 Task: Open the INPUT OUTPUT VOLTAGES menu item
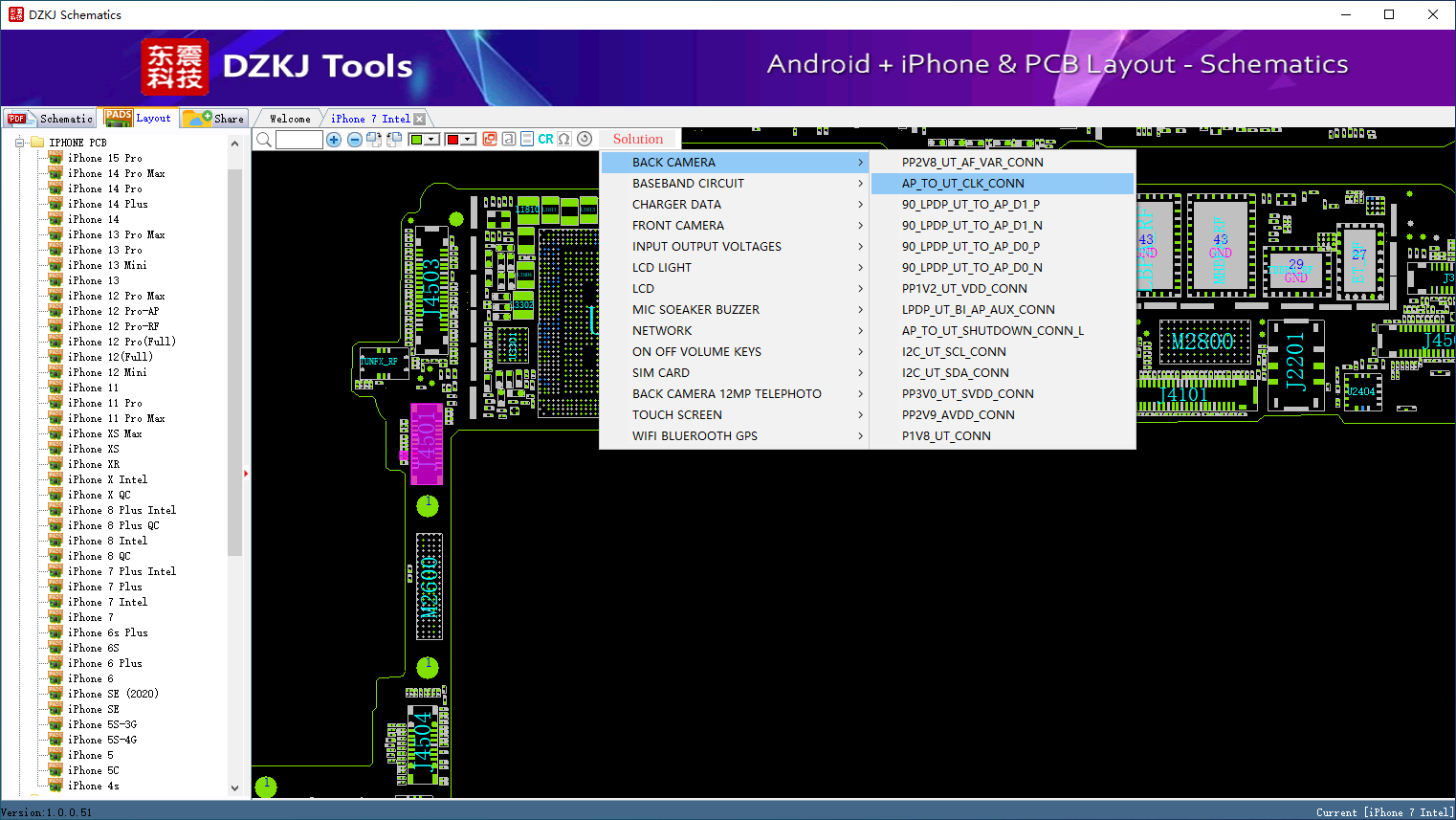point(735,247)
